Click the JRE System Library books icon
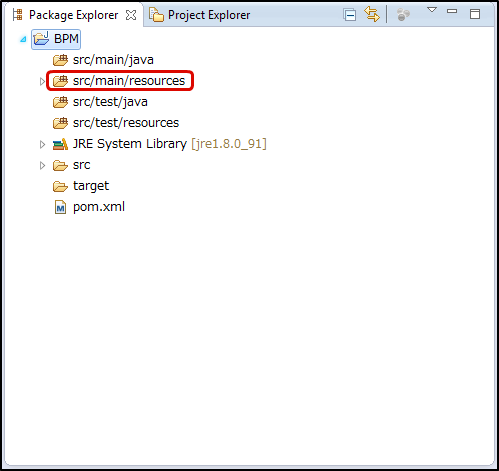Viewport: 499px width, 471px height. point(60,144)
